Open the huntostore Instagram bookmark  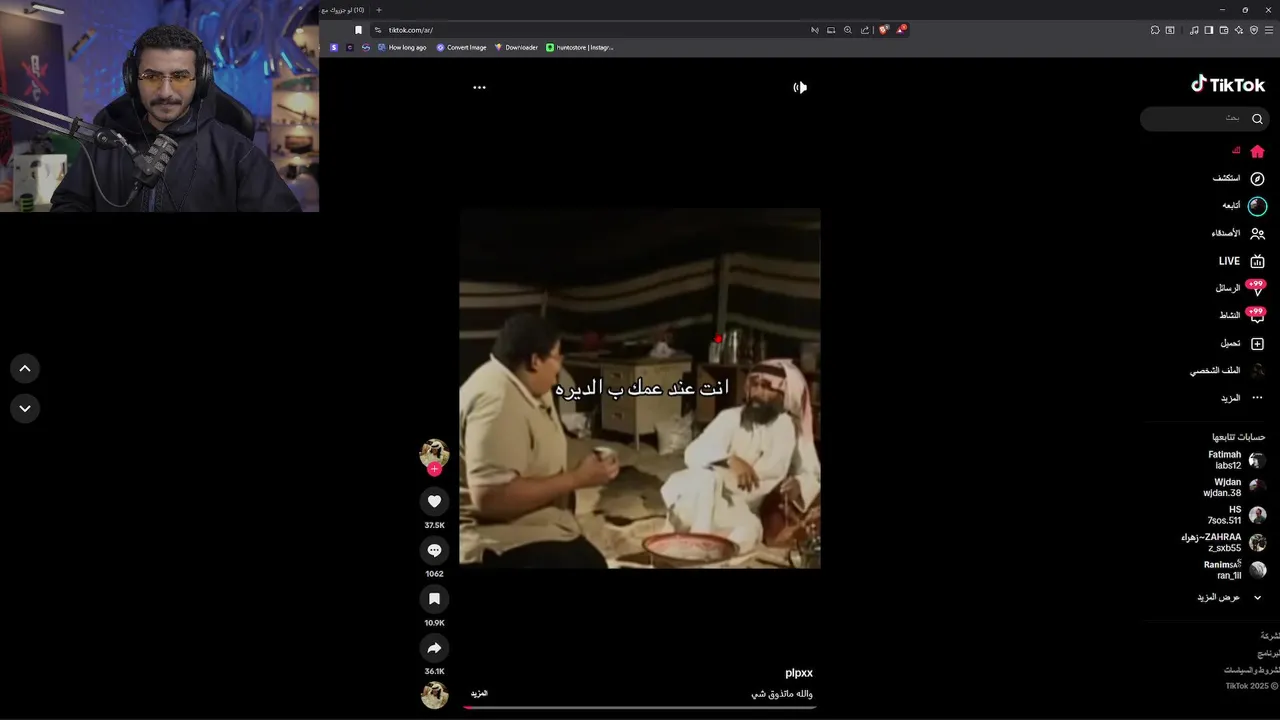coord(580,47)
